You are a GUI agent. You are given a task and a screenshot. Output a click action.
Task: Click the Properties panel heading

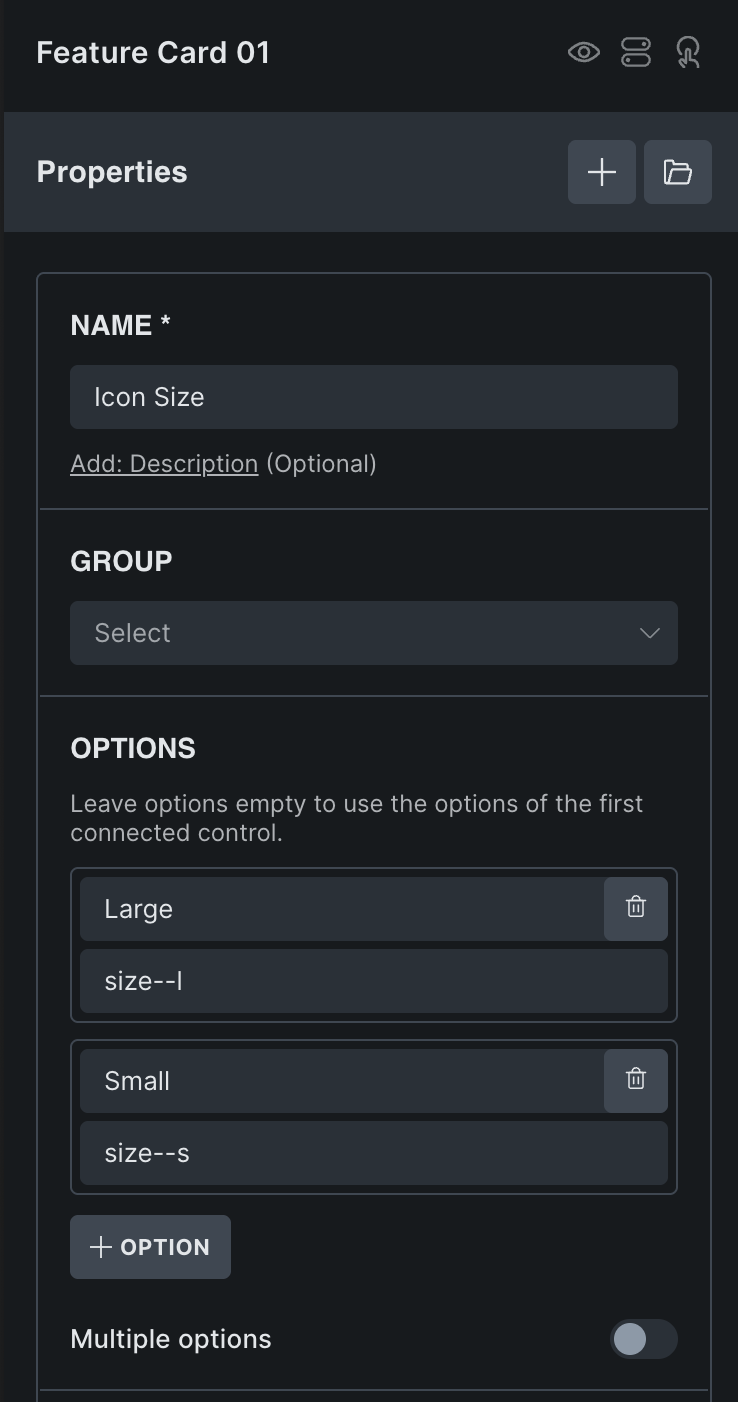tap(112, 172)
